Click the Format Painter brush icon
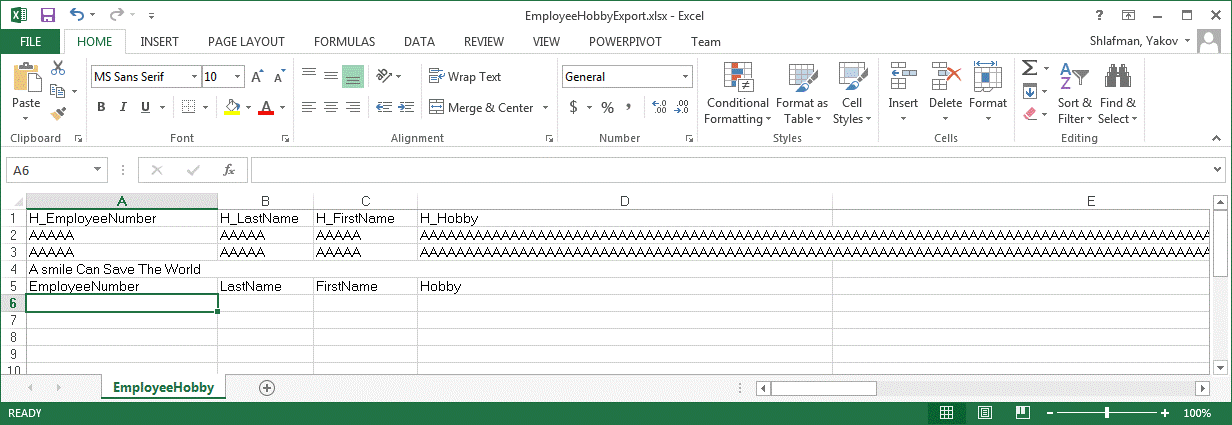Image resolution: width=1232 pixels, height=425 pixels. (58, 113)
